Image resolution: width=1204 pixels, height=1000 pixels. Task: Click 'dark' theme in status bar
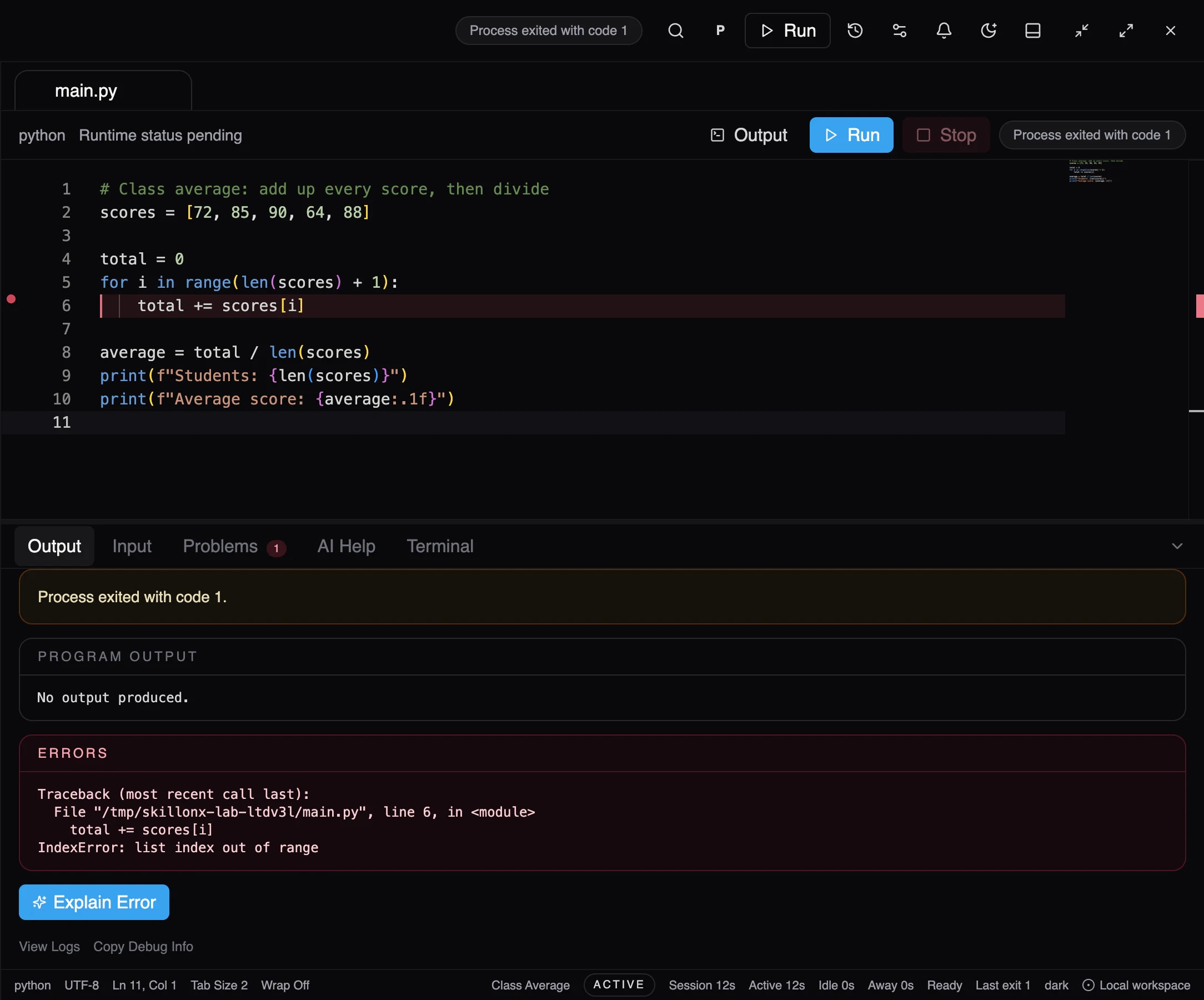tap(1056, 985)
